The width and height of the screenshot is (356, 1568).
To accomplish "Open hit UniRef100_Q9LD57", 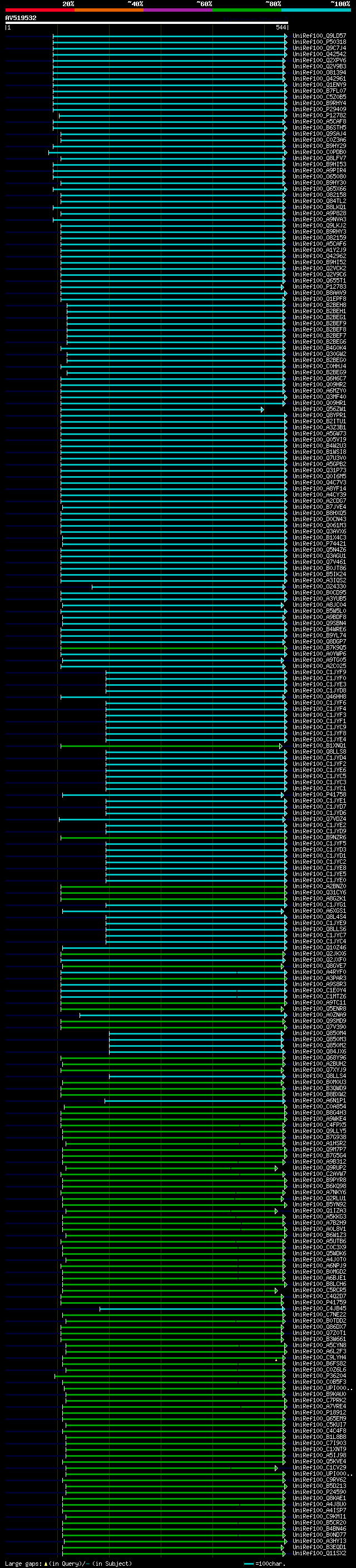I will [x=319, y=36].
